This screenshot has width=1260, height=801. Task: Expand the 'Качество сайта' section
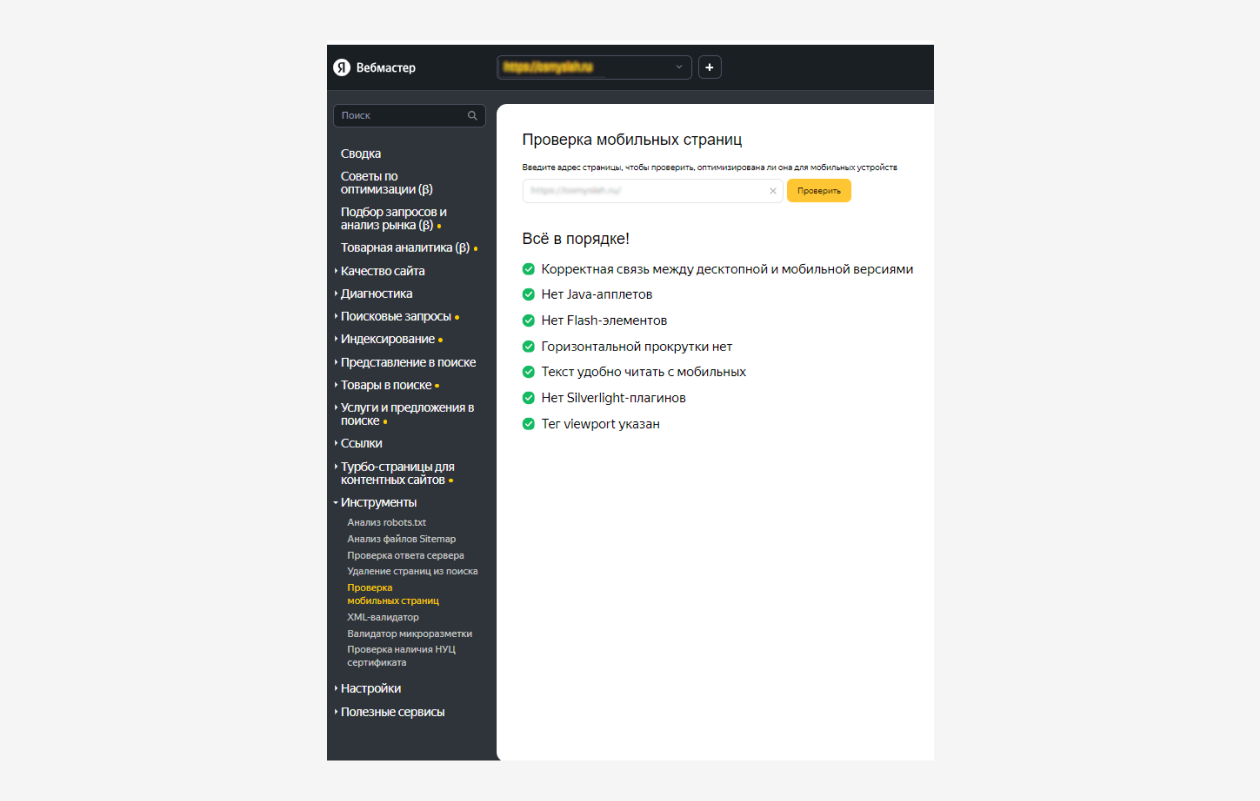point(382,271)
